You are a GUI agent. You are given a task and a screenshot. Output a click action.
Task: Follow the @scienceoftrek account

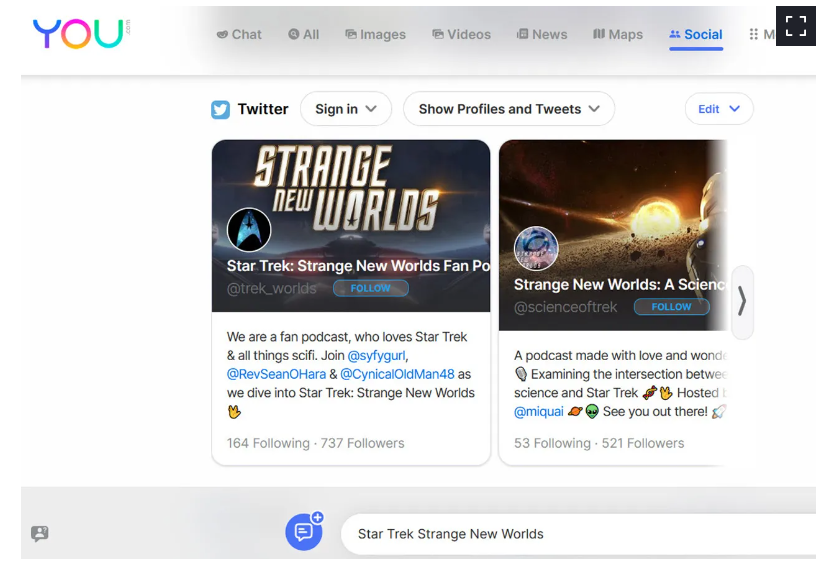tap(672, 307)
